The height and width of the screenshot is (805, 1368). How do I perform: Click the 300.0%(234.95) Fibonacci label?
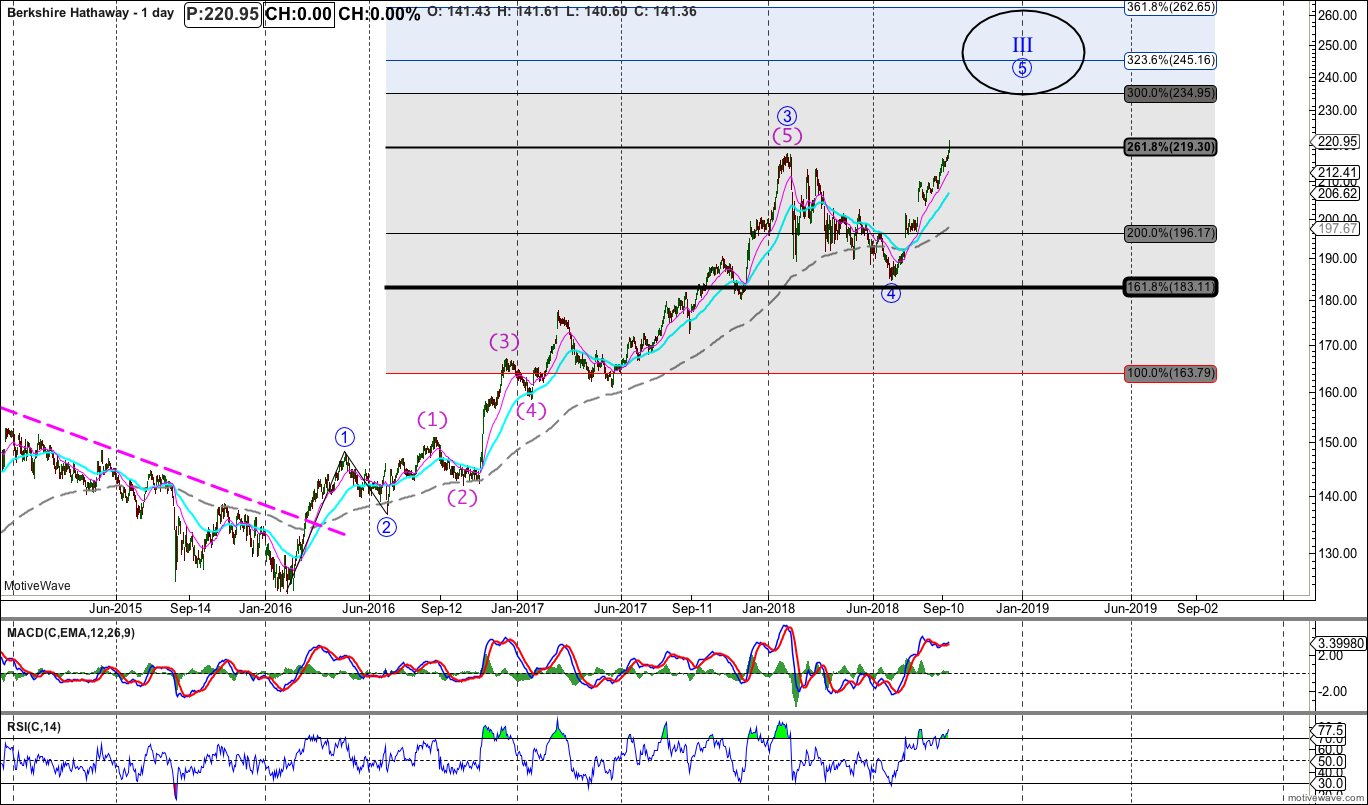1169,93
